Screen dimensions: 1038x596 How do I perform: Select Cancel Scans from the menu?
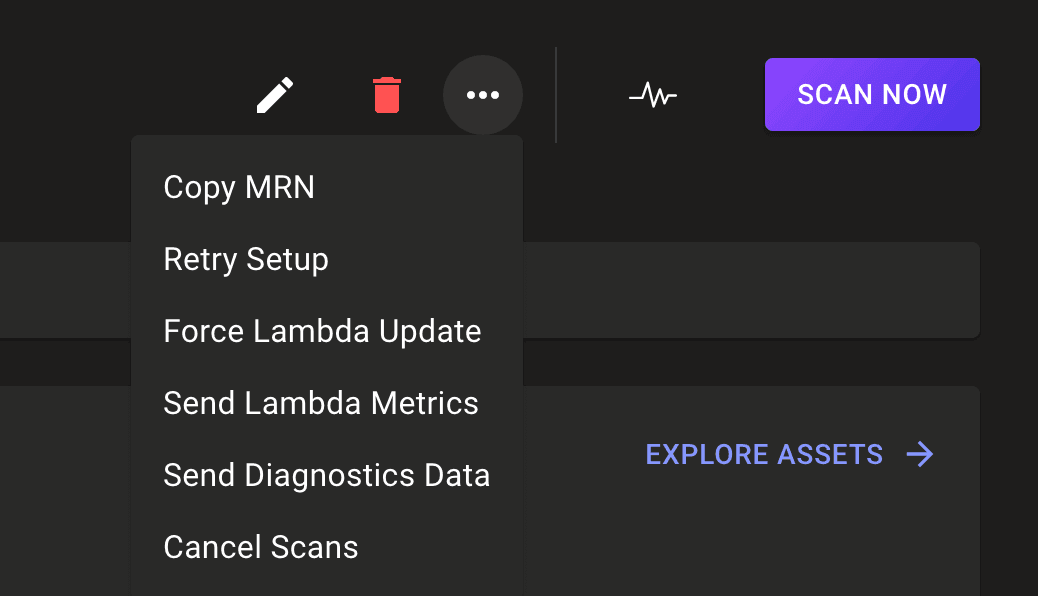(x=261, y=547)
